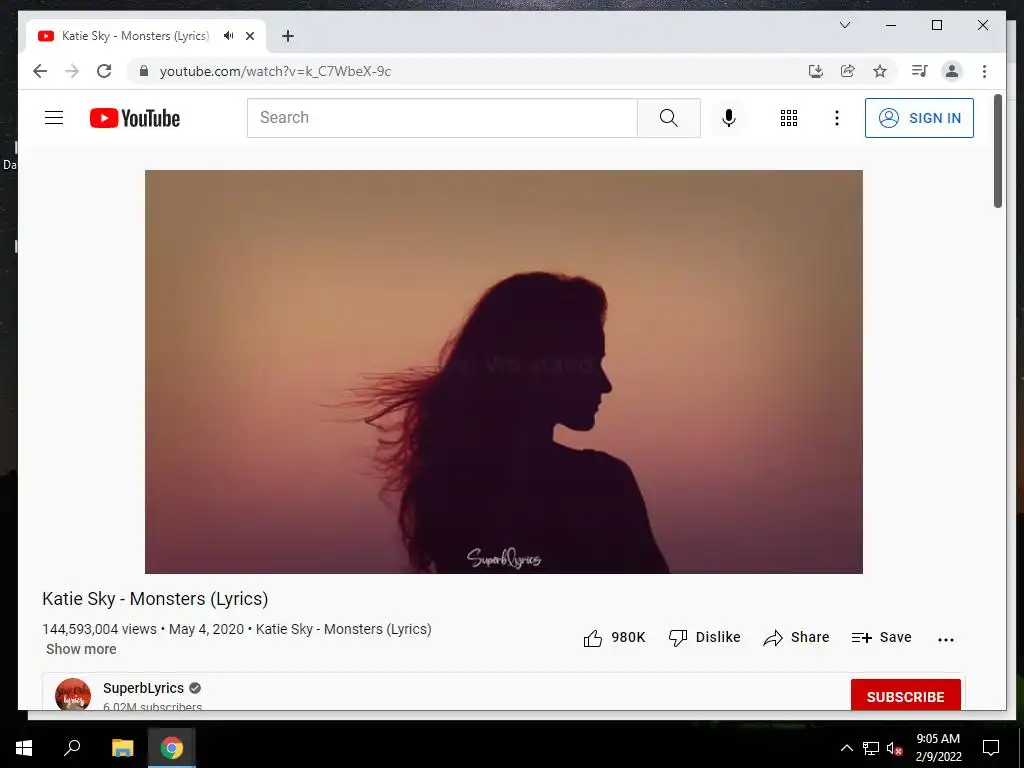Open SuperbLyrics channel name link
The image size is (1024, 768).
tap(143, 688)
